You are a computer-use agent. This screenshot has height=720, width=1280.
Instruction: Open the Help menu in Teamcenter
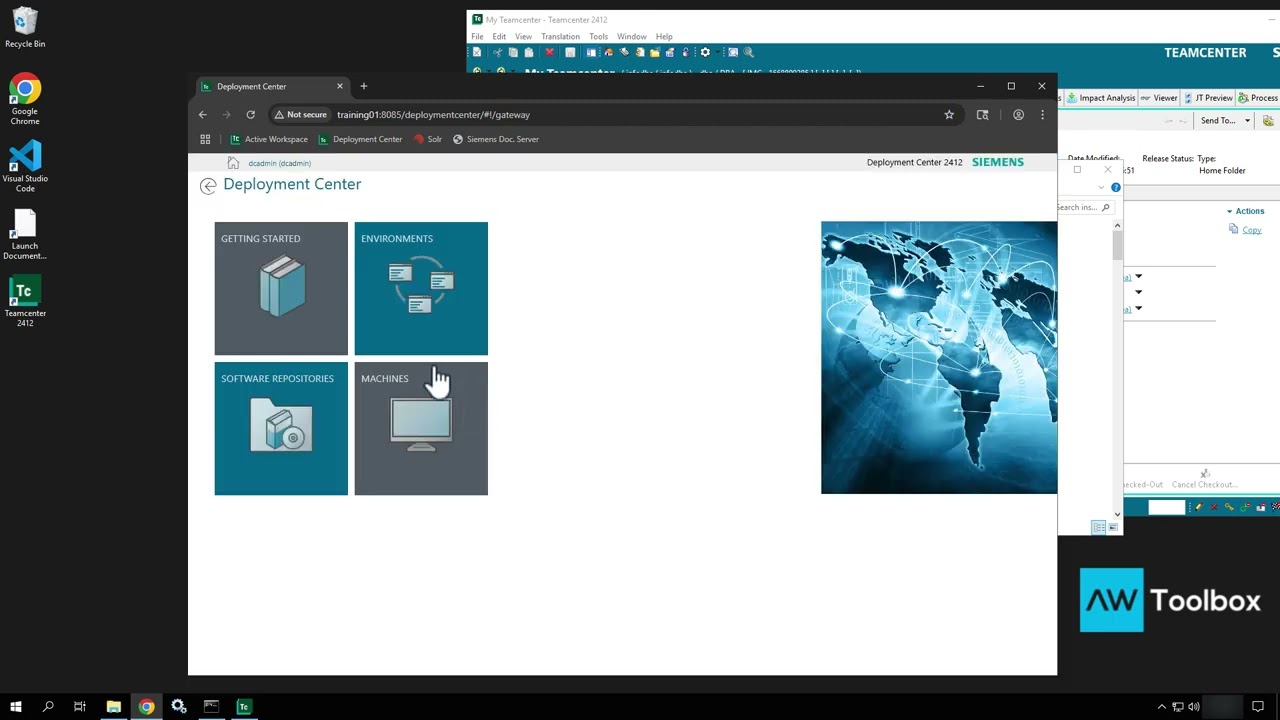(x=664, y=36)
